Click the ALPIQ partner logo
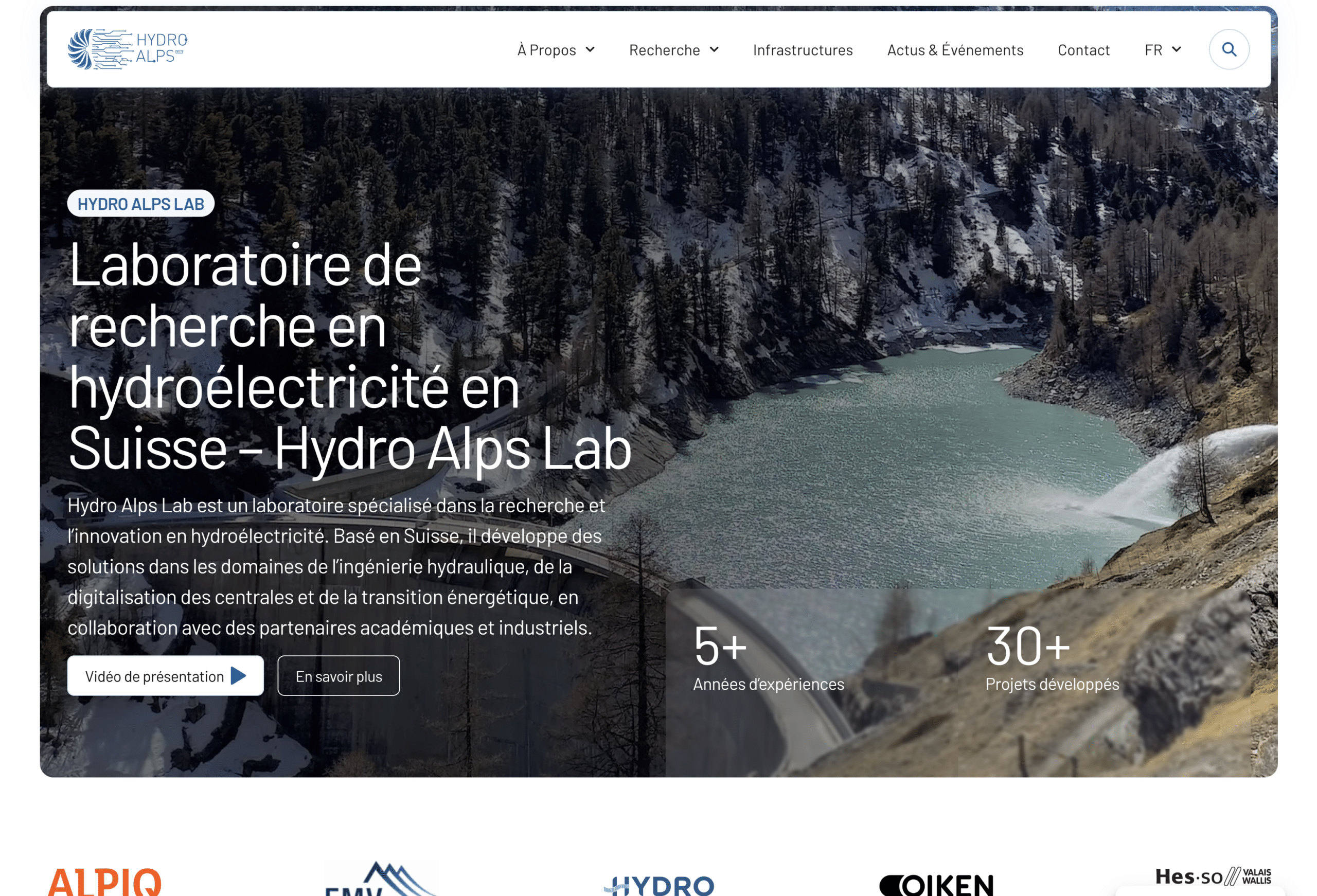This screenshot has width=1317, height=896. pos(105,881)
